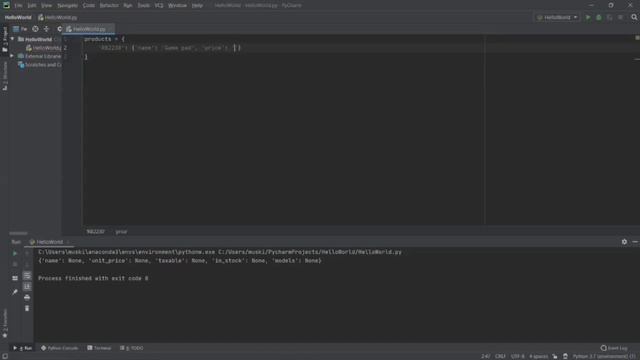Open the View menu
Viewport: 640px width, 360px height.
pyautogui.click(x=47, y=6)
